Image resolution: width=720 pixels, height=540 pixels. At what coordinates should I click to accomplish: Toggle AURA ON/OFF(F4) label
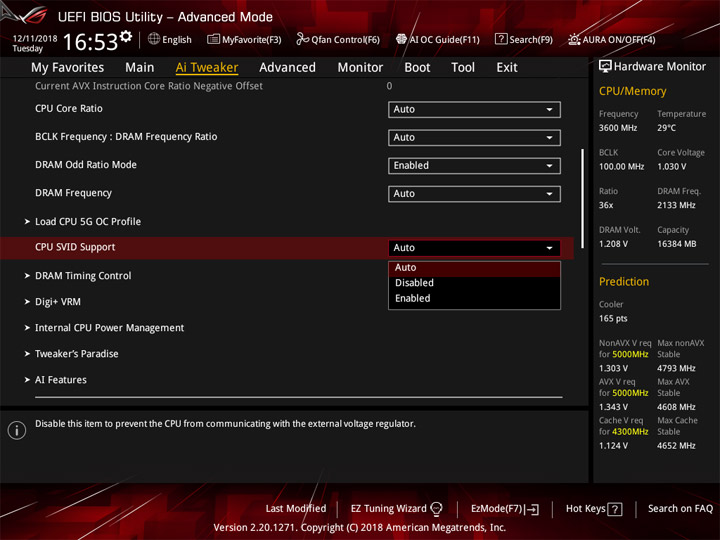point(619,40)
